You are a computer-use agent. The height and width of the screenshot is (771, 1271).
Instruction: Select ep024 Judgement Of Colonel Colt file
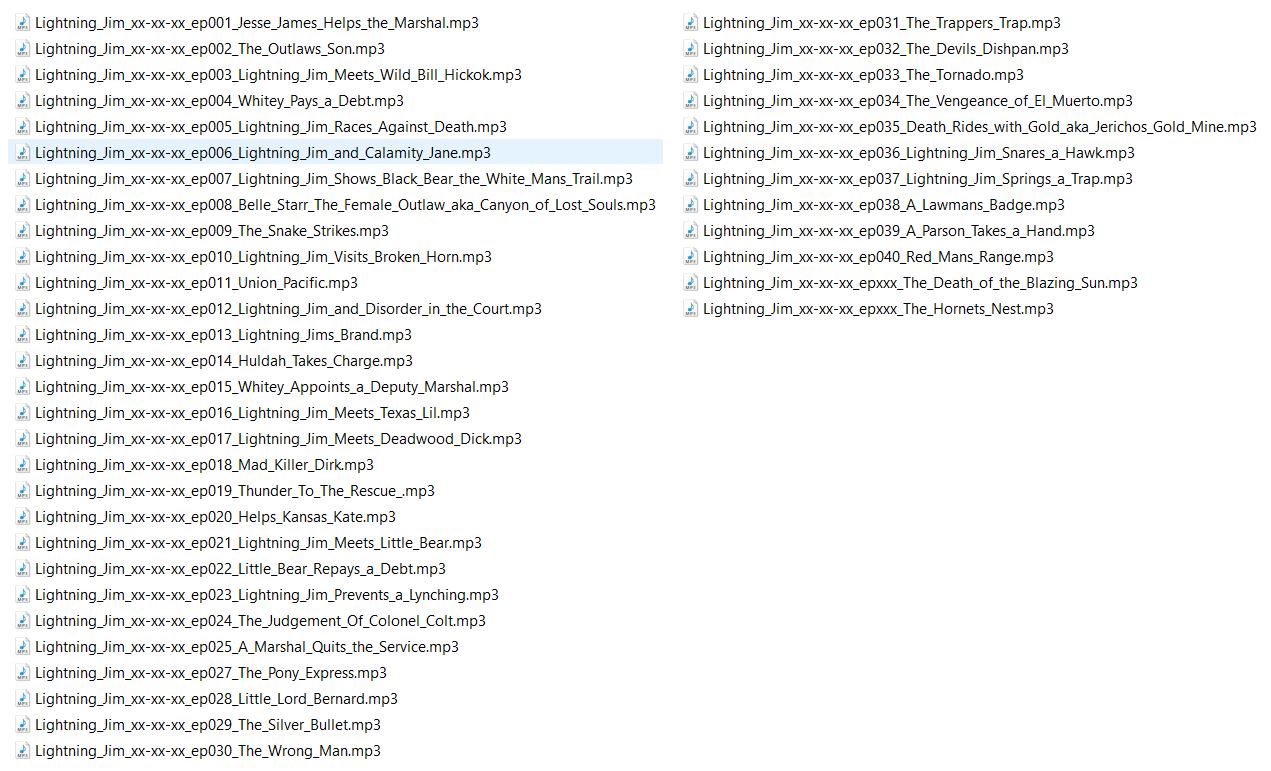[x=260, y=621]
